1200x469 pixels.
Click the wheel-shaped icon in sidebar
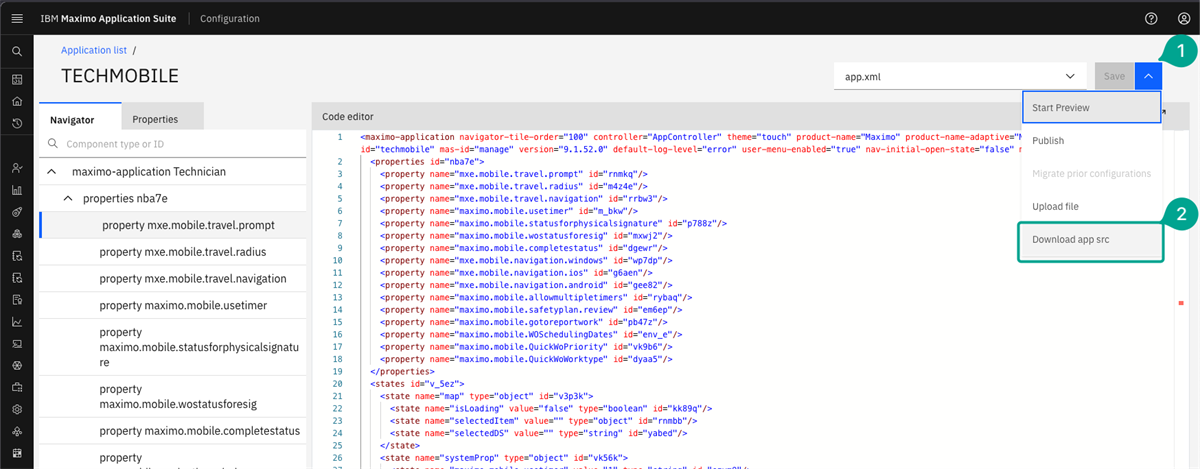pos(17,366)
